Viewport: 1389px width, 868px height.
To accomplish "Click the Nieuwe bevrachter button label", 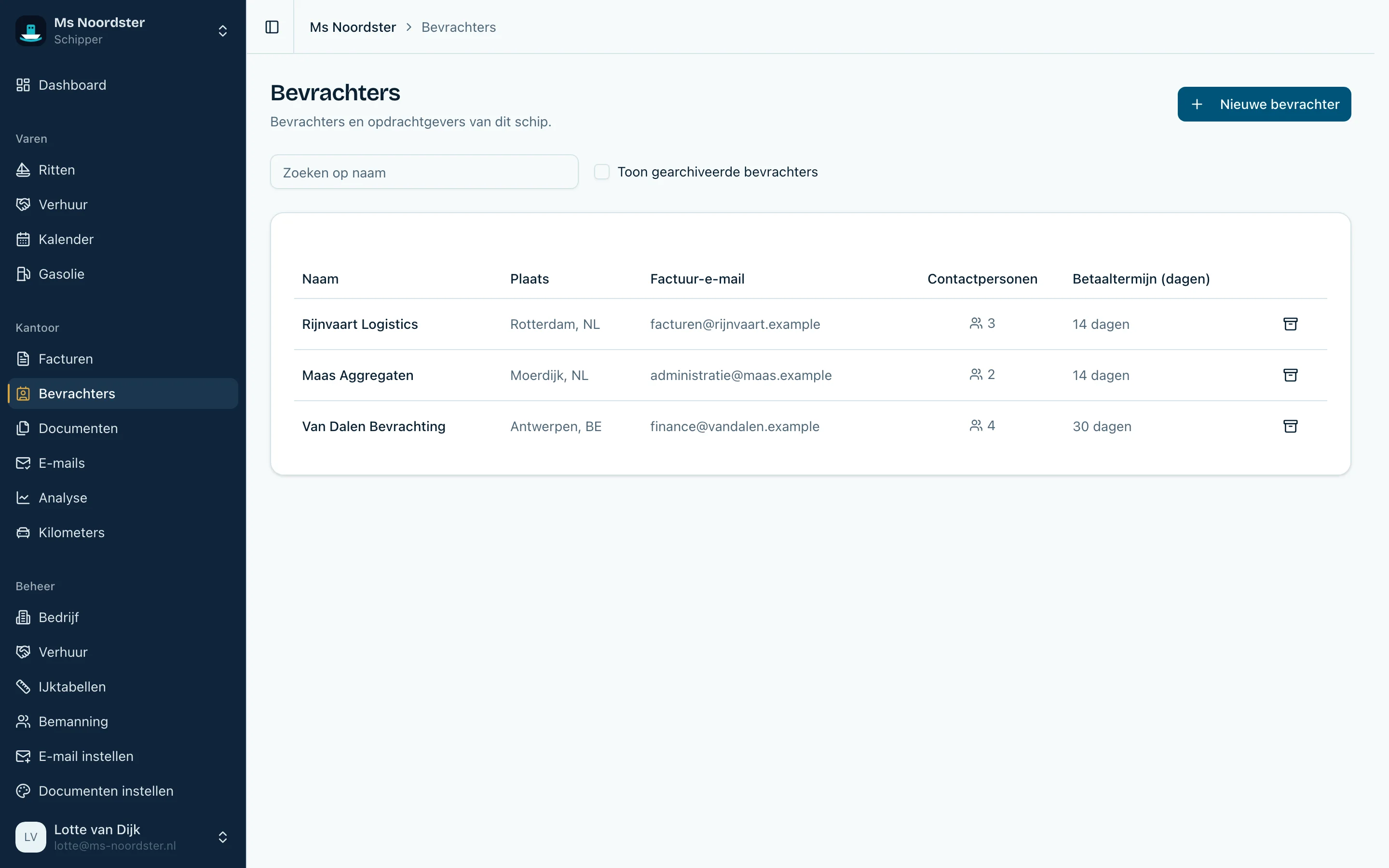I will (1280, 104).
